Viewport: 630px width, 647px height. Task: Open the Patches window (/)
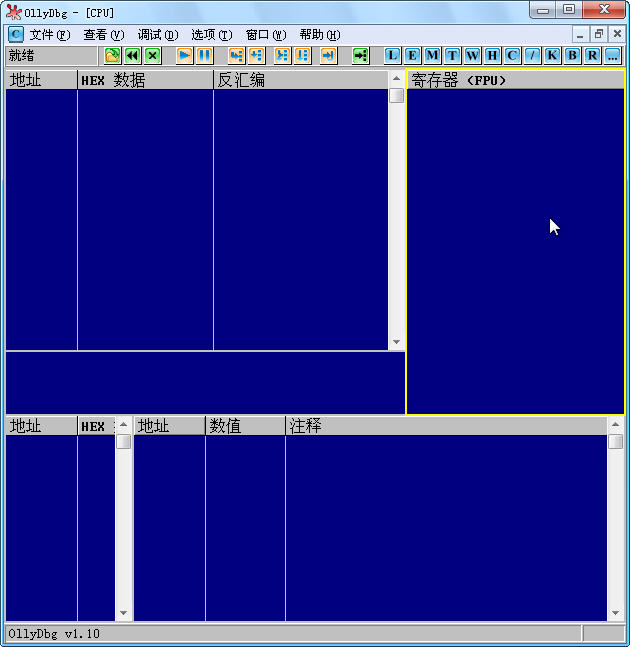[532, 55]
